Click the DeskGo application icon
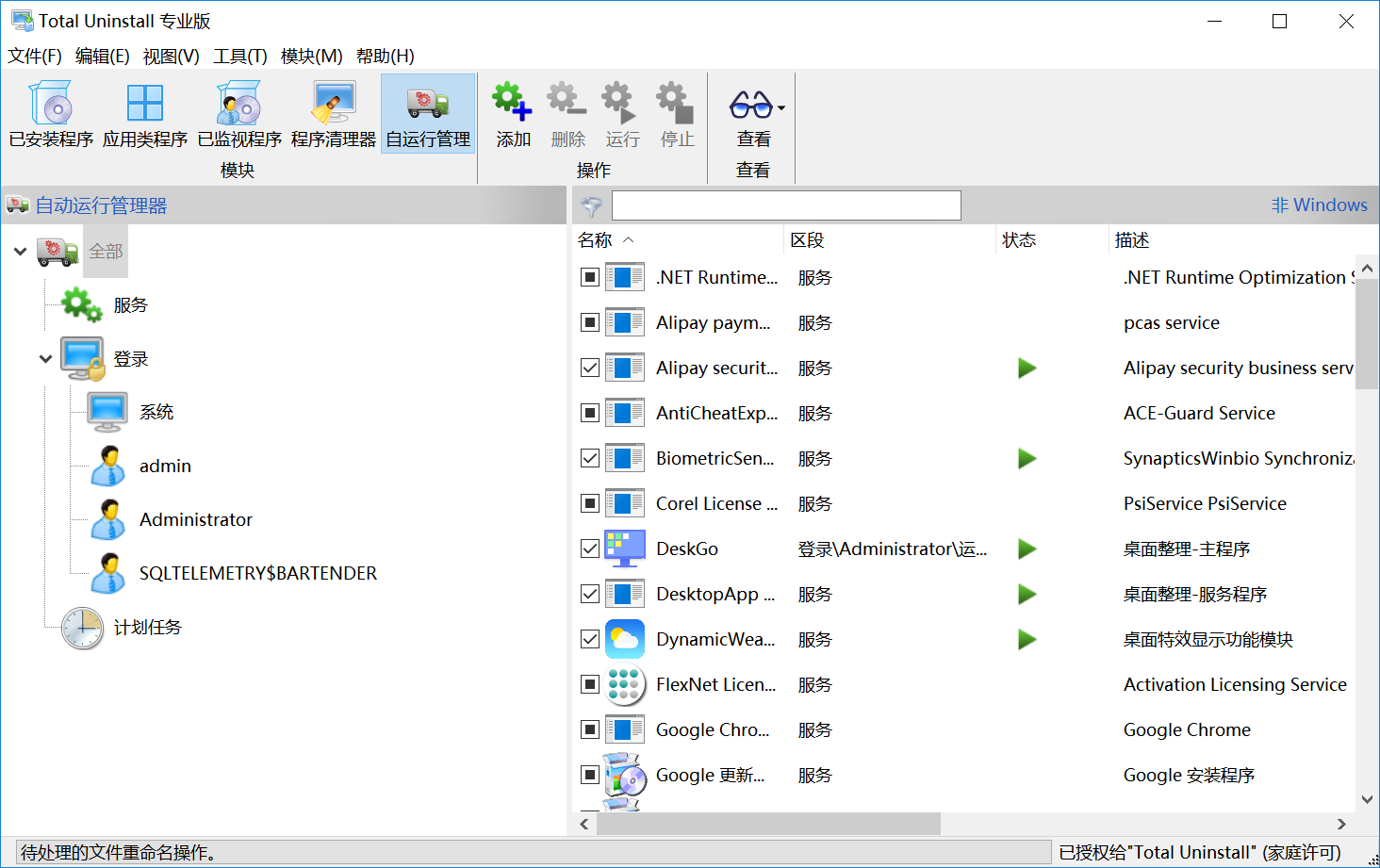This screenshot has height=868, width=1380. click(624, 549)
